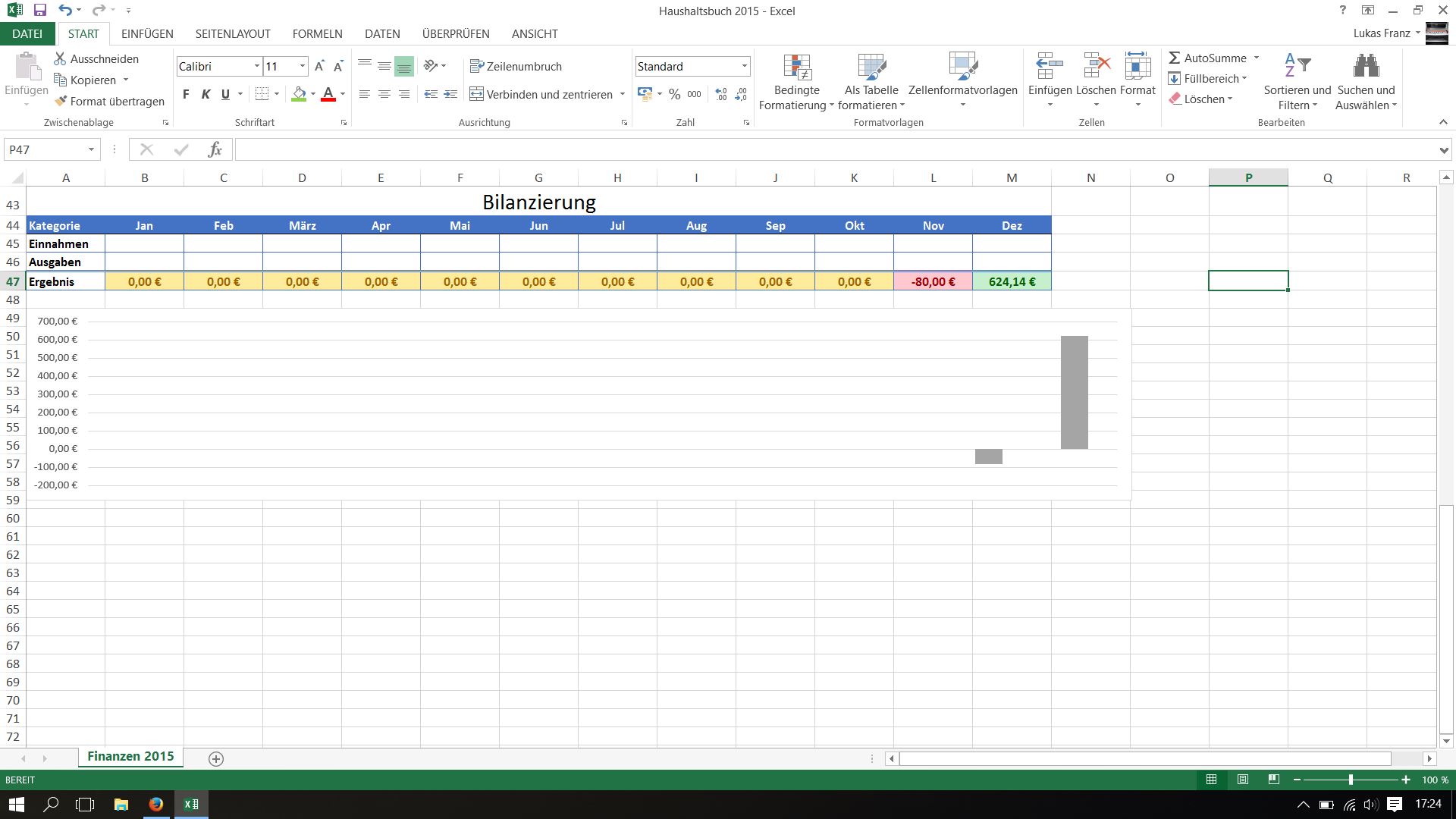Image resolution: width=1456 pixels, height=819 pixels.
Task: Open the Name Box dropdown arrow
Action: pyautogui.click(x=91, y=149)
